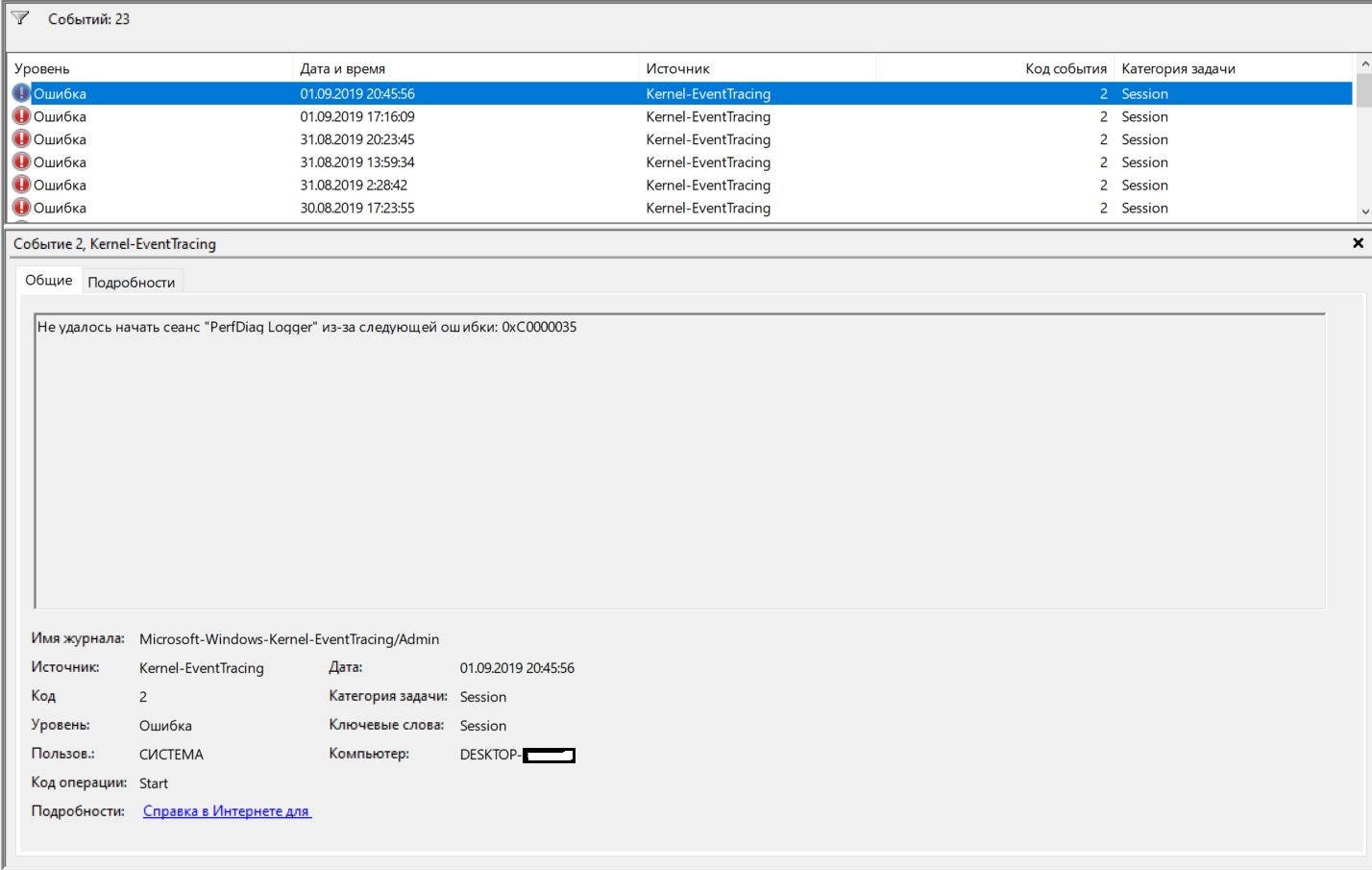Open the Подробности tab
This screenshot has width=1372, height=870.
[x=132, y=282]
